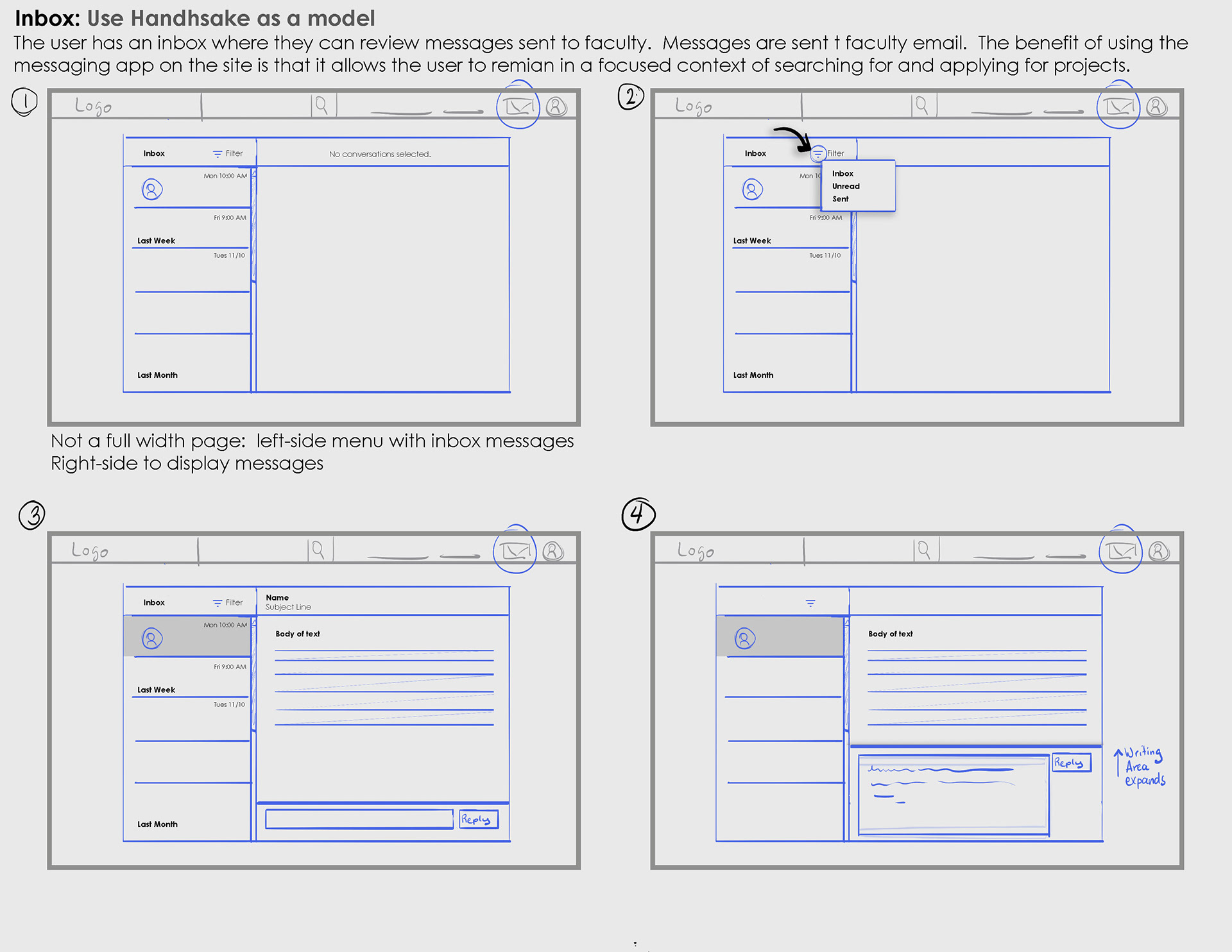Image resolution: width=1232 pixels, height=952 pixels.
Task: Click the profile avatar icon in wireframe 4 header
Action: pyautogui.click(x=1159, y=550)
